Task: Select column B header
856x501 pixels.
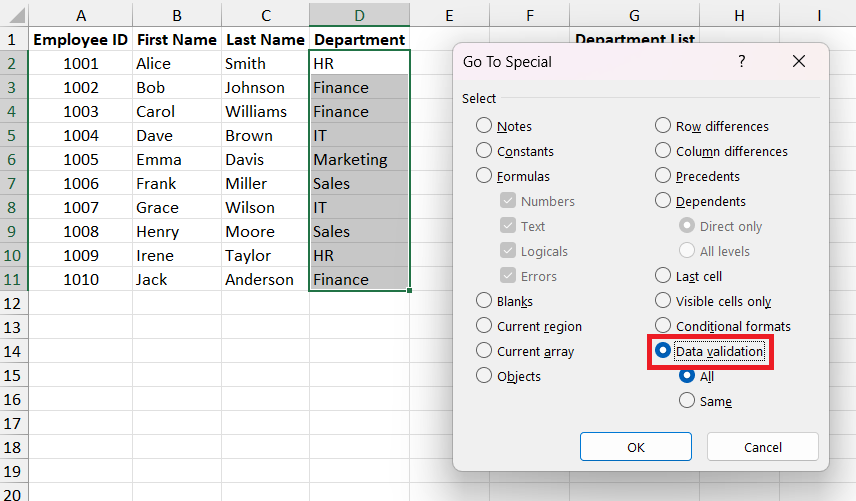Action: tap(177, 15)
